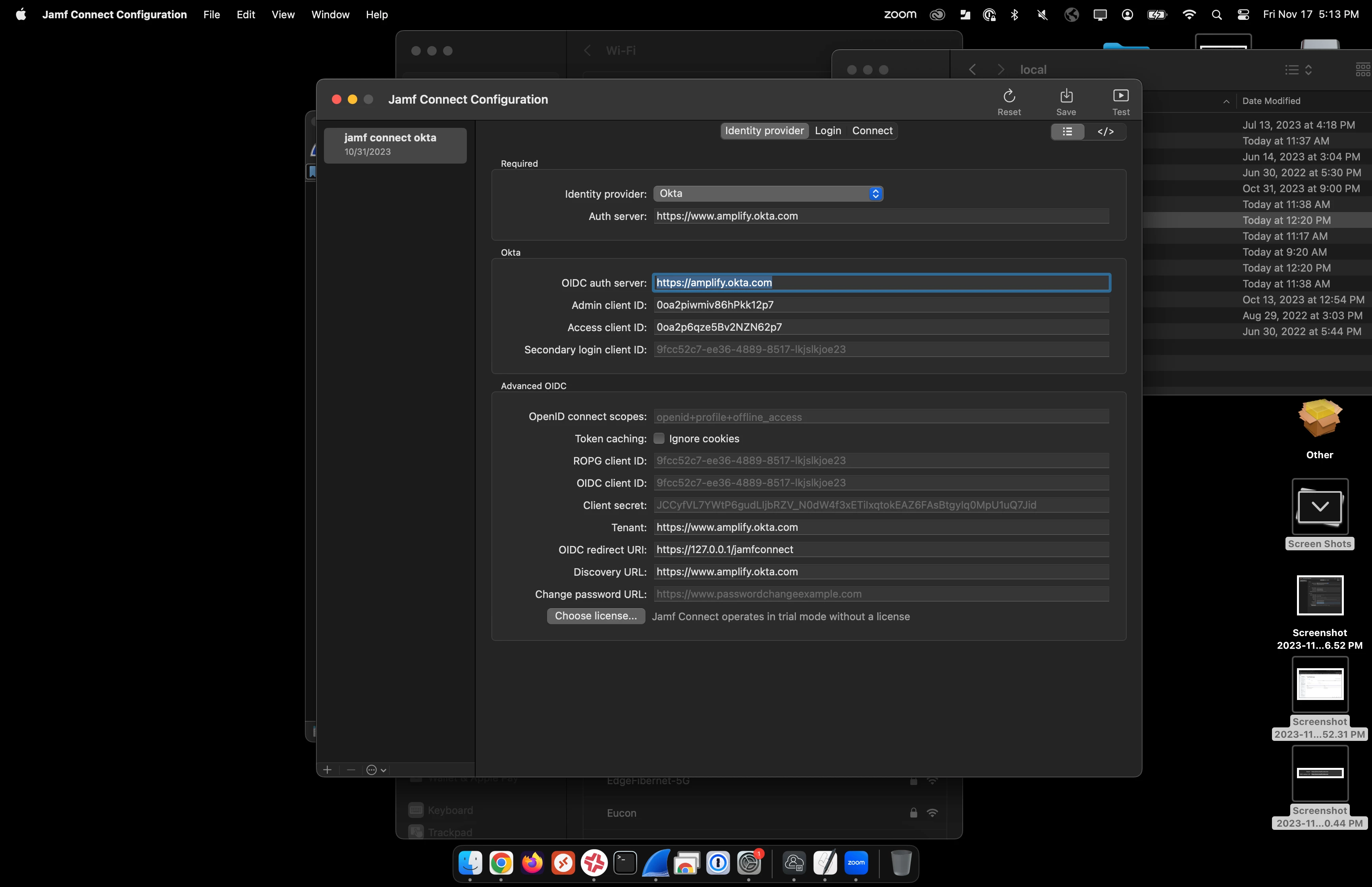Image resolution: width=1372 pixels, height=887 pixels.
Task: Open Spotlight search in menu bar
Action: coord(1216,14)
